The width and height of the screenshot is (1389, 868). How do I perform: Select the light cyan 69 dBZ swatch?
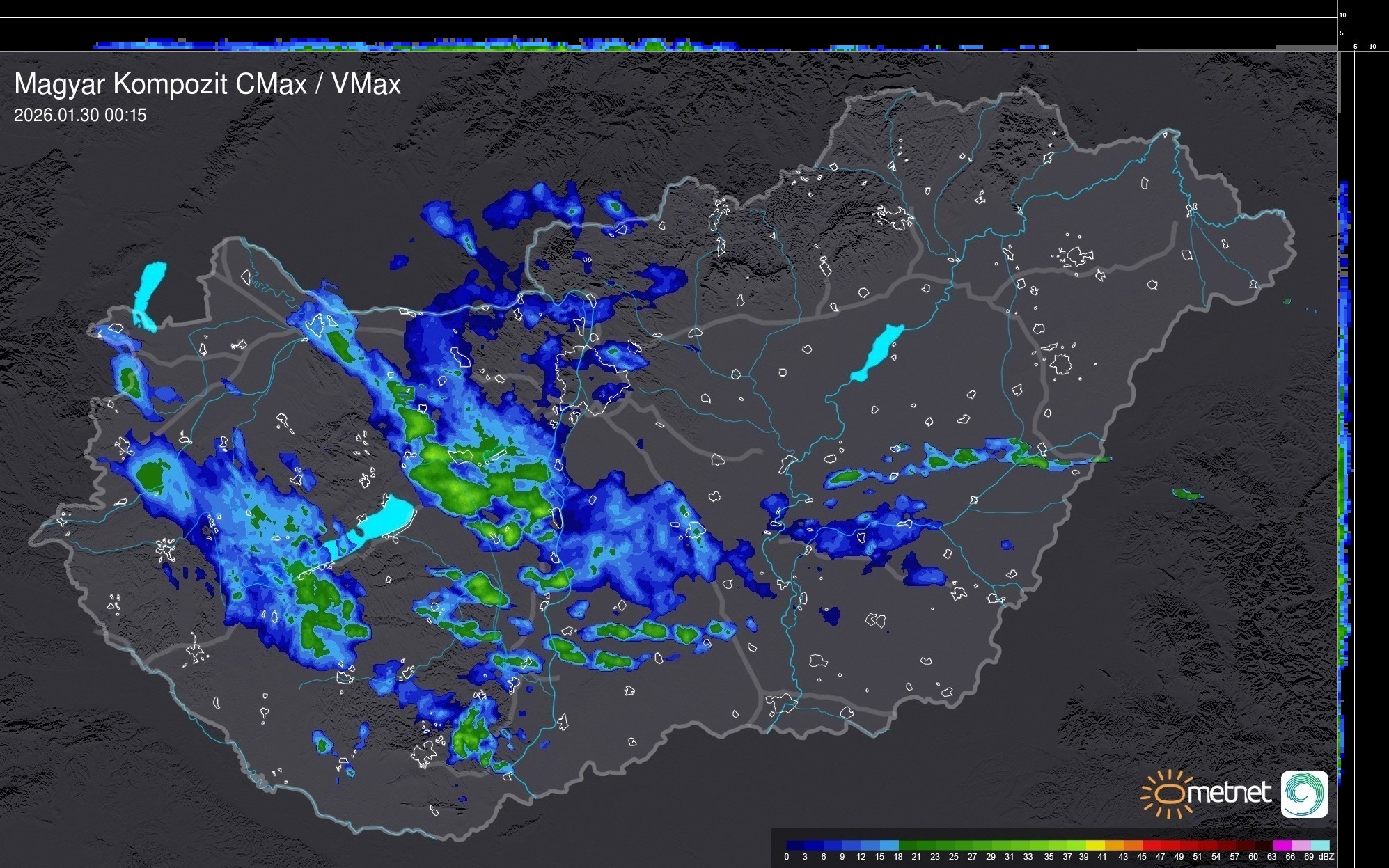click(x=1320, y=845)
